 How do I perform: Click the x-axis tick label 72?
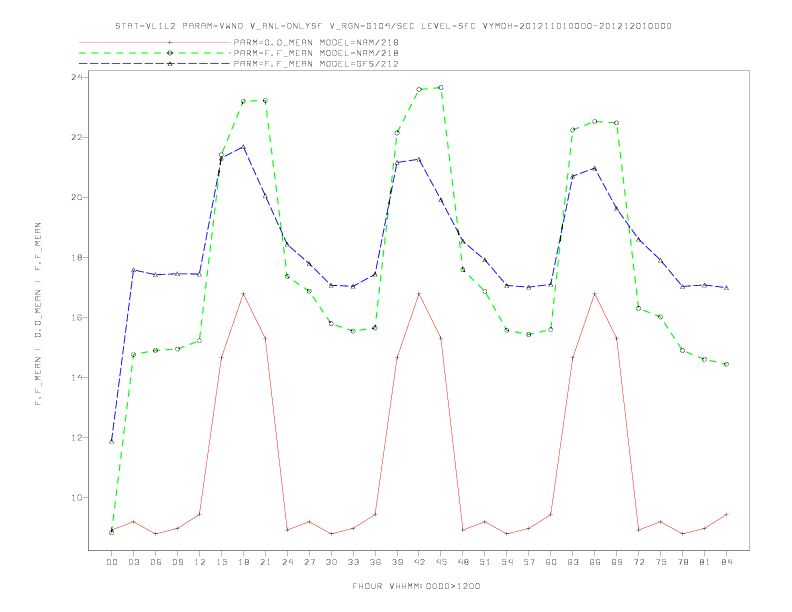[638, 562]
